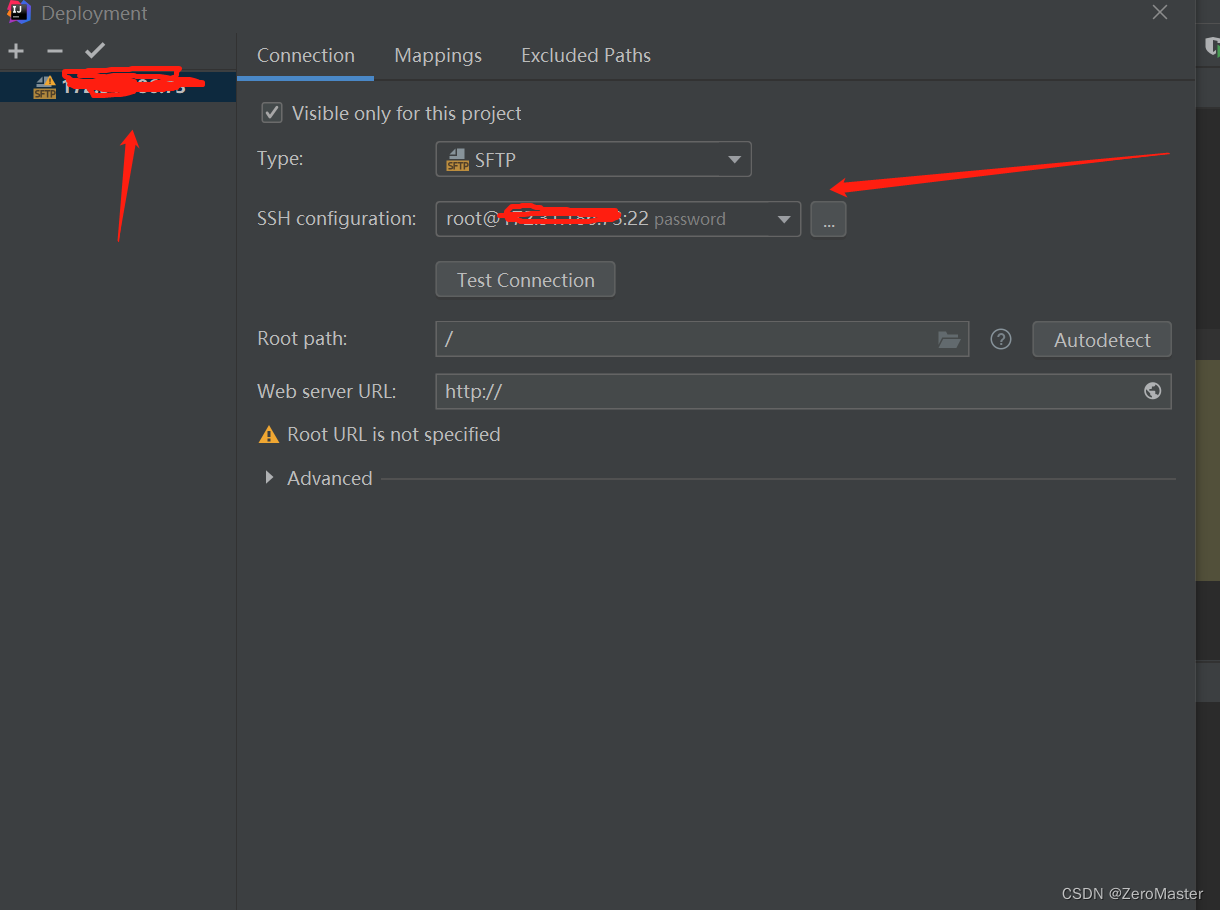Viewport: 1220px width, 910px height.
Task: Remove the selected deployment server
Action: 55,51
